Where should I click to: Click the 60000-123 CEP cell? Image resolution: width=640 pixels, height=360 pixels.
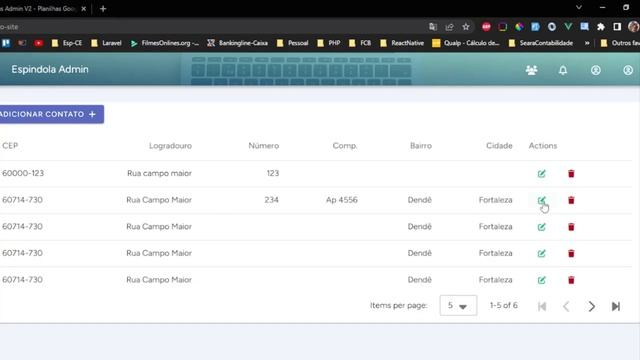pos(23,173)
